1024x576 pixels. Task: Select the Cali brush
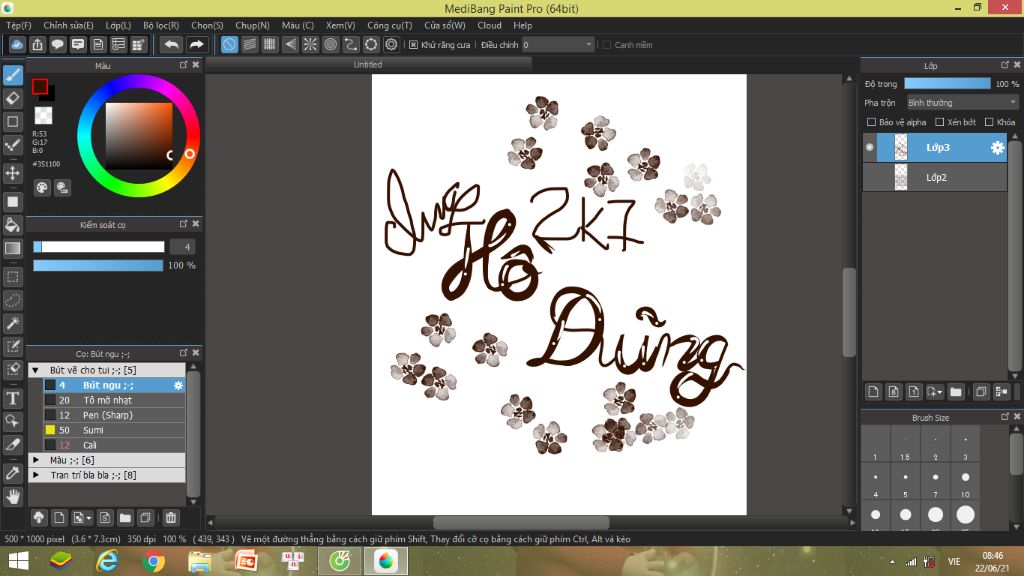click(114, 445)
